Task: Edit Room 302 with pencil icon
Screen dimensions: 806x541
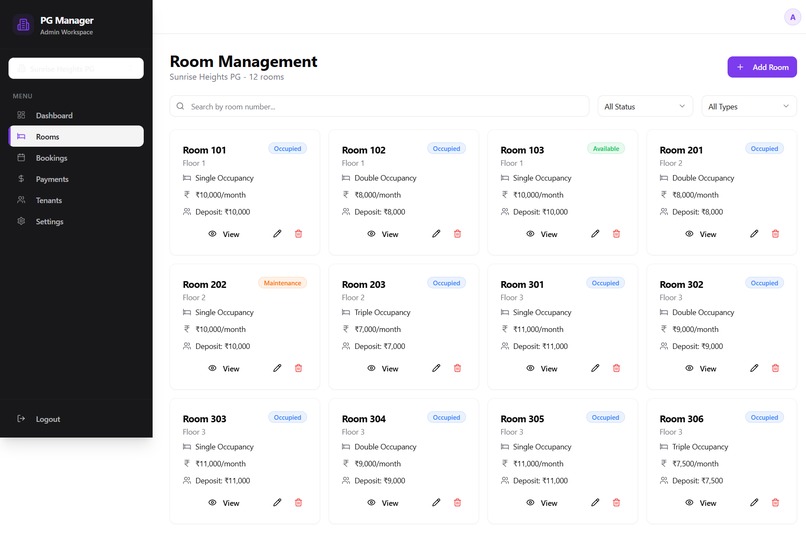Action: pos(754,368)
